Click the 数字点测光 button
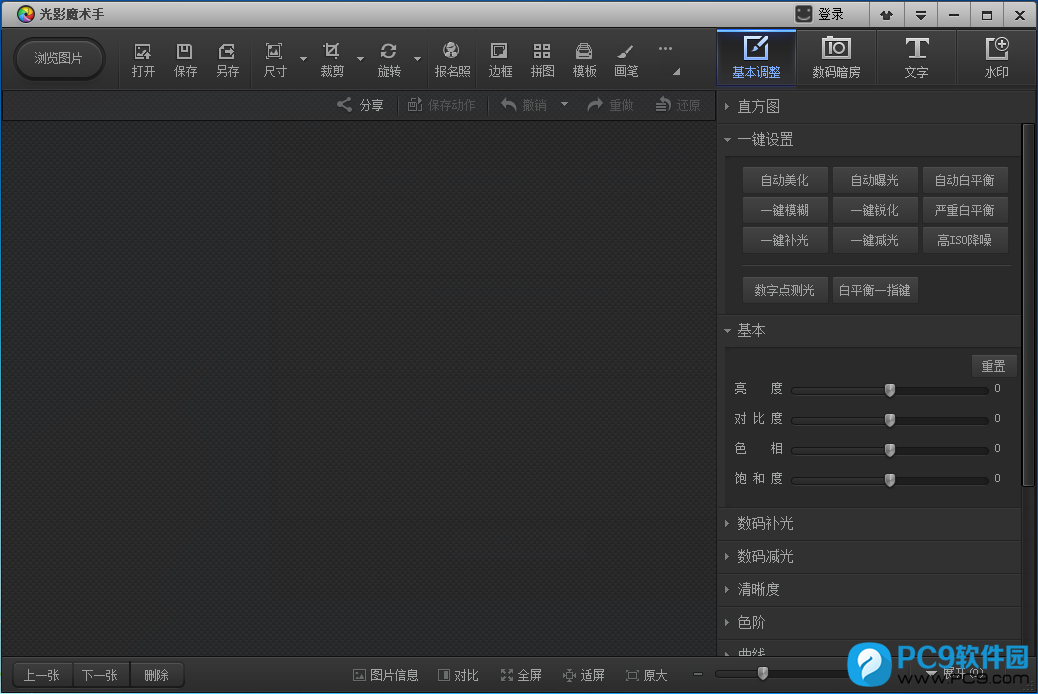The width and height of the screenshot is (1038, 694). coord(784,290)
